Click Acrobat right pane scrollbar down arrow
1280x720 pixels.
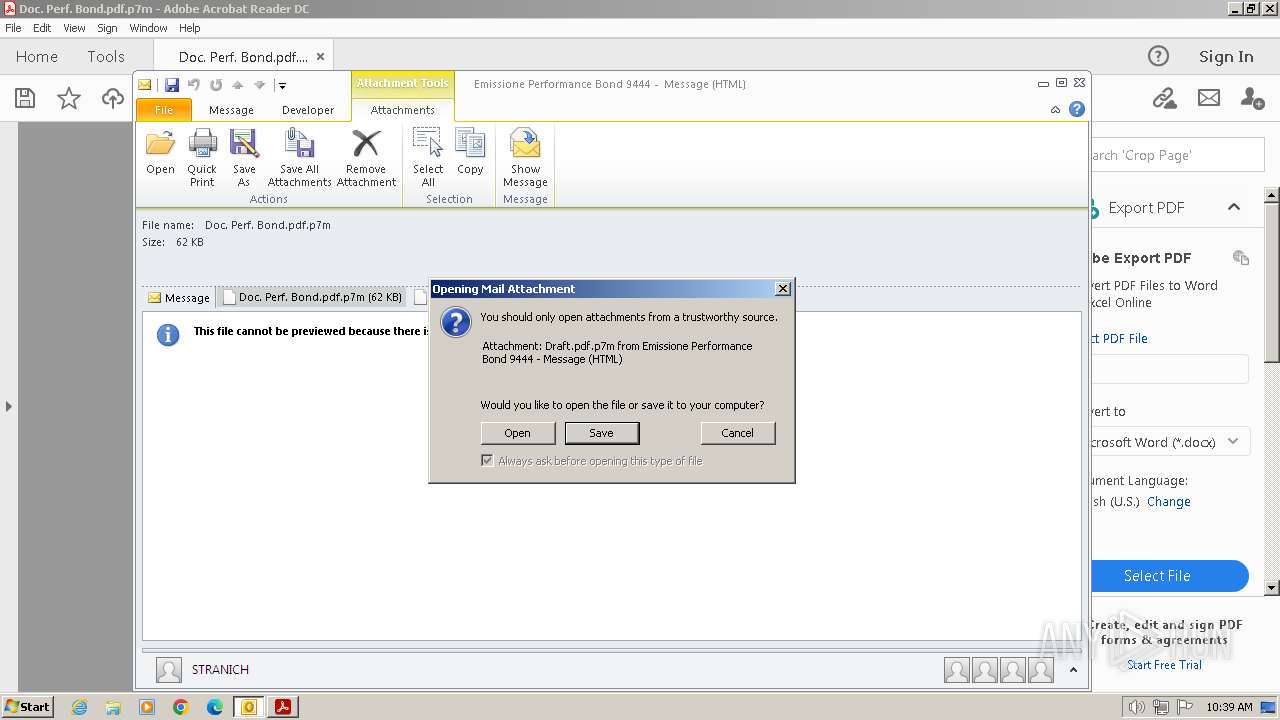pos(1272,588)
